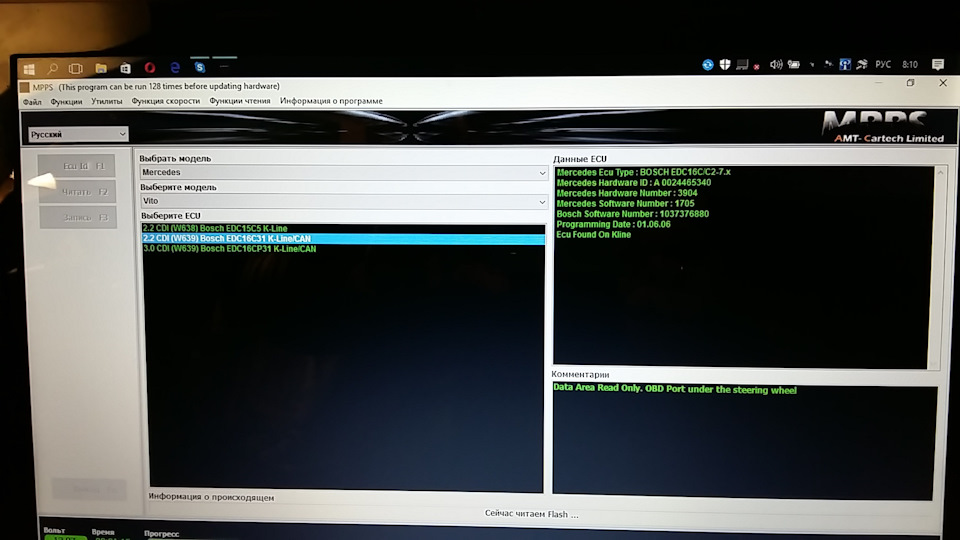960x540 pixels.
Task: Click the Данные ECU label
Action: point(580,159)
